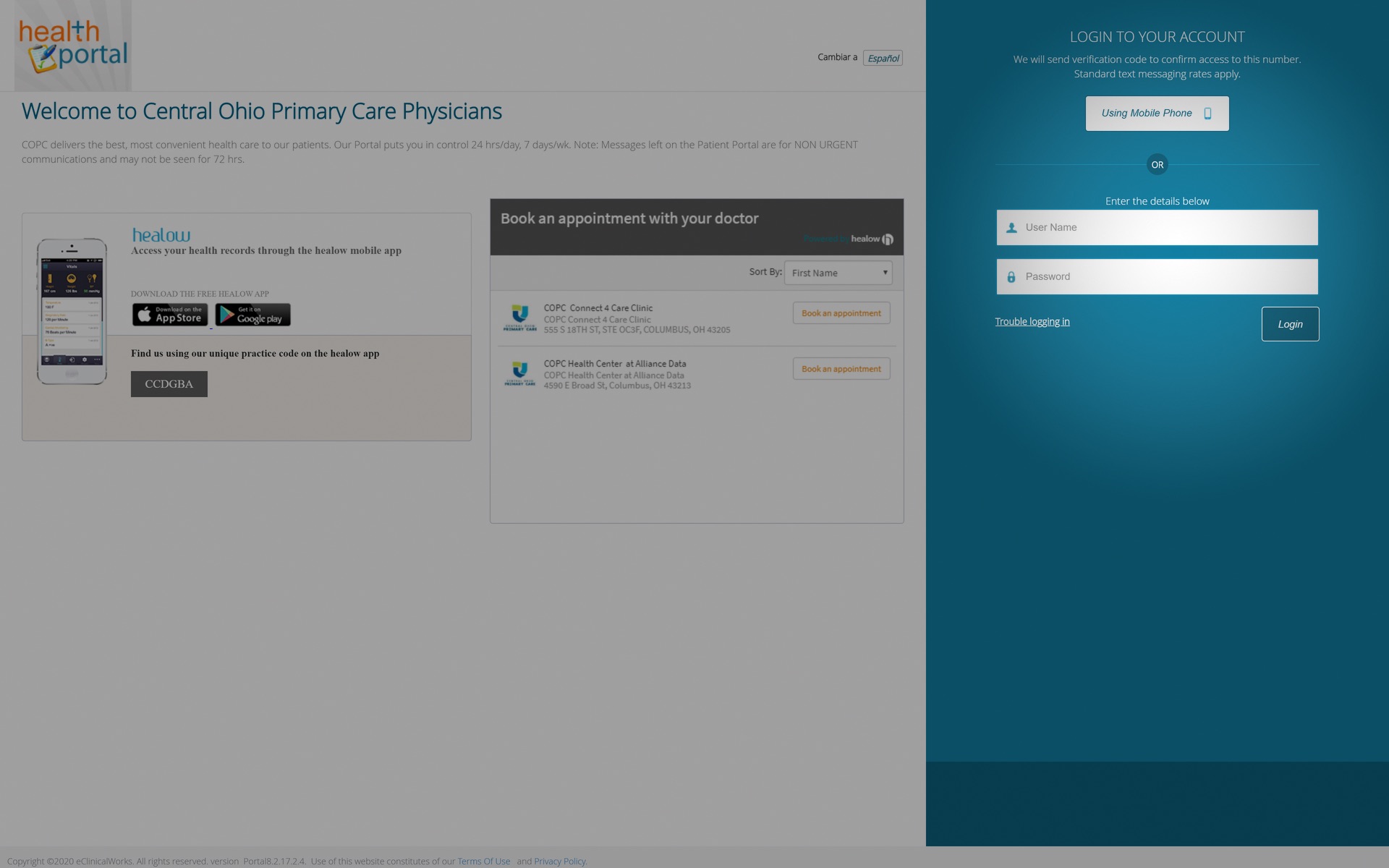Click the Trouble logging in link
This screenshot has width=1389, height=868.
[x=1032, y=322]
